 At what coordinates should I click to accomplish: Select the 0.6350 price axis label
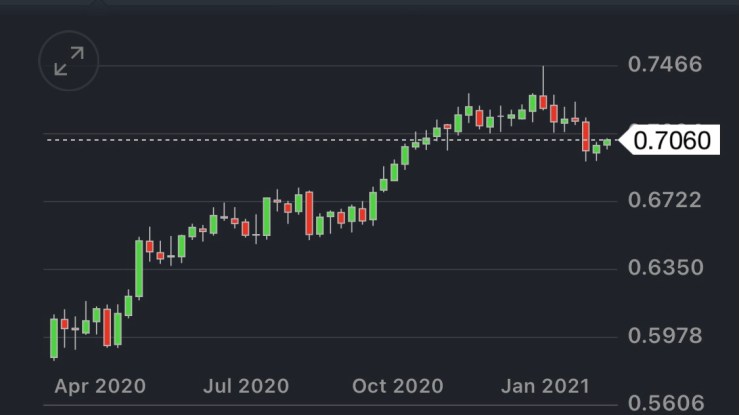point(665,269)
